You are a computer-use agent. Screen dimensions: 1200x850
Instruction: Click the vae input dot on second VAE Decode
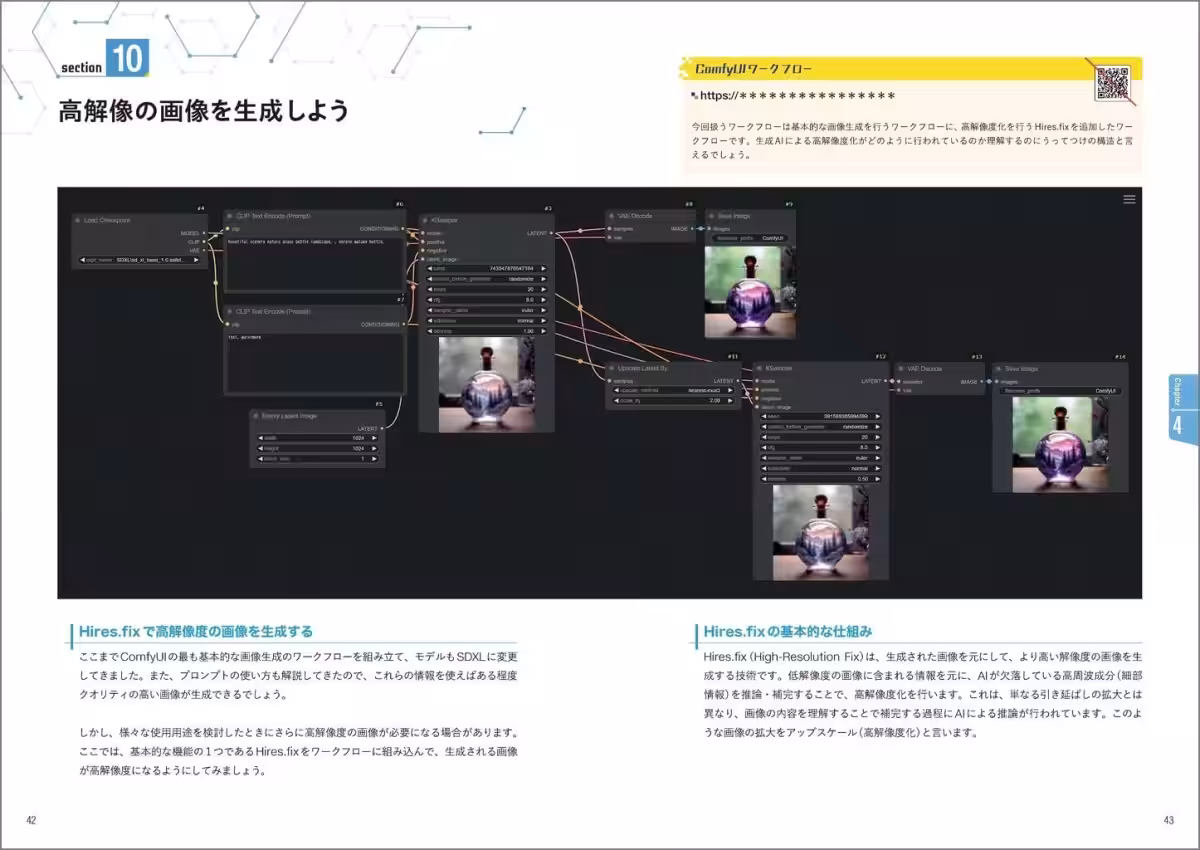[898, 390]
